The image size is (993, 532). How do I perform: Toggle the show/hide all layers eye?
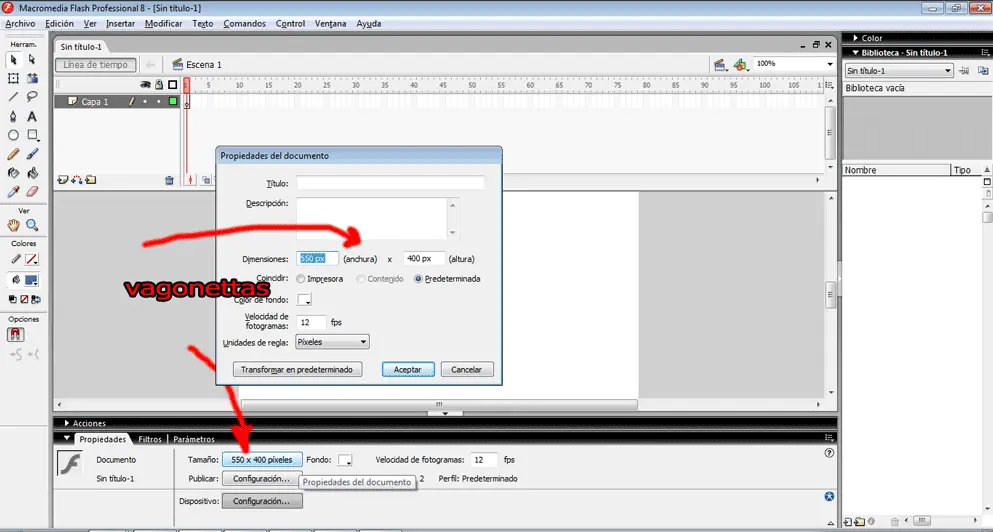point(145,84)
